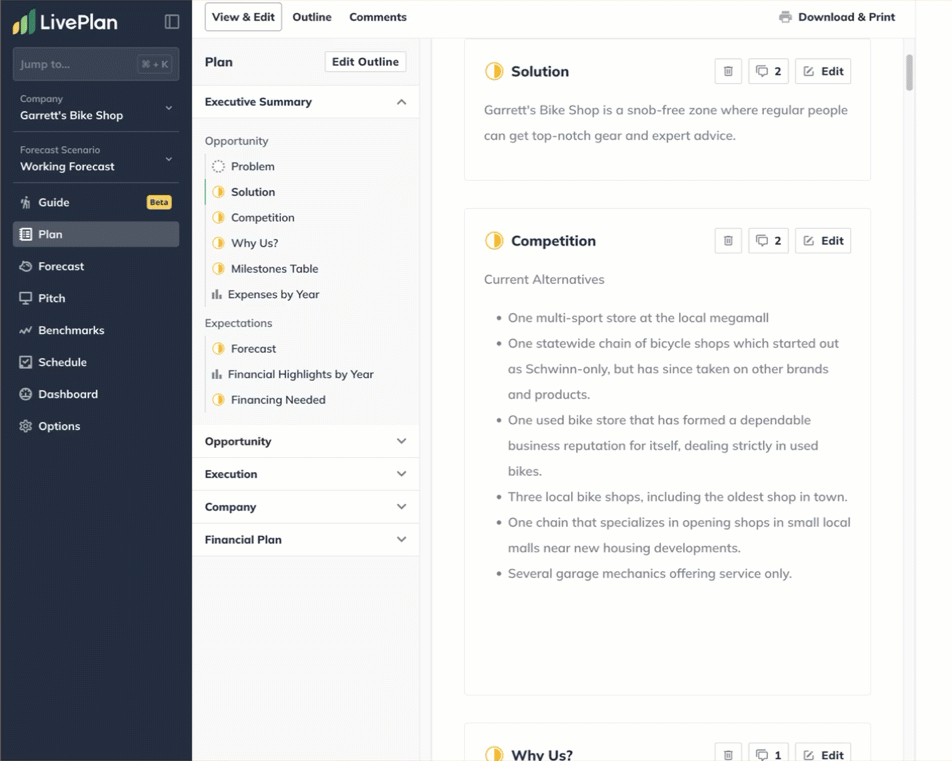This screenshot has width=952, height=761.
Task: Delete the Why Us? section with trash icon
Action: (x=728, y=754)
